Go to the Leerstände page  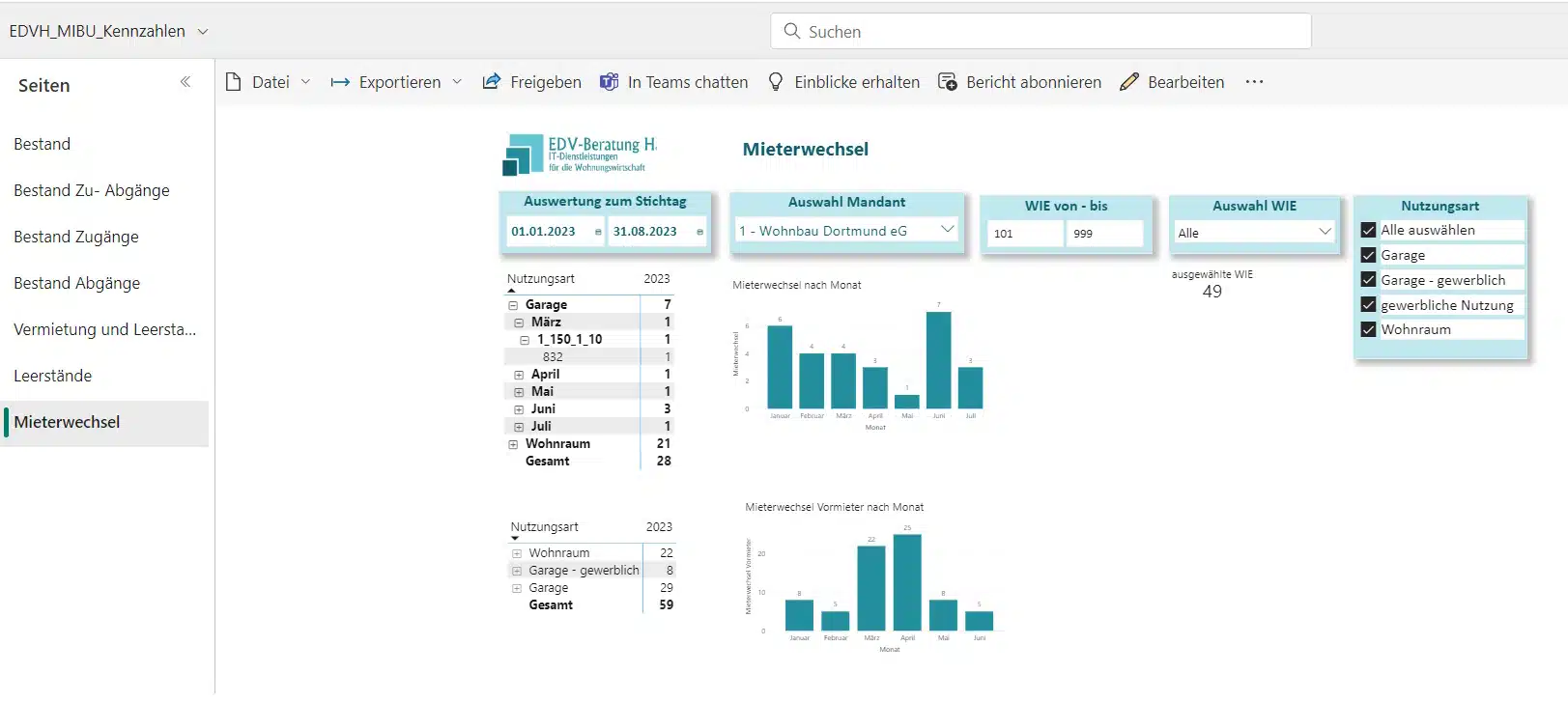53,376
